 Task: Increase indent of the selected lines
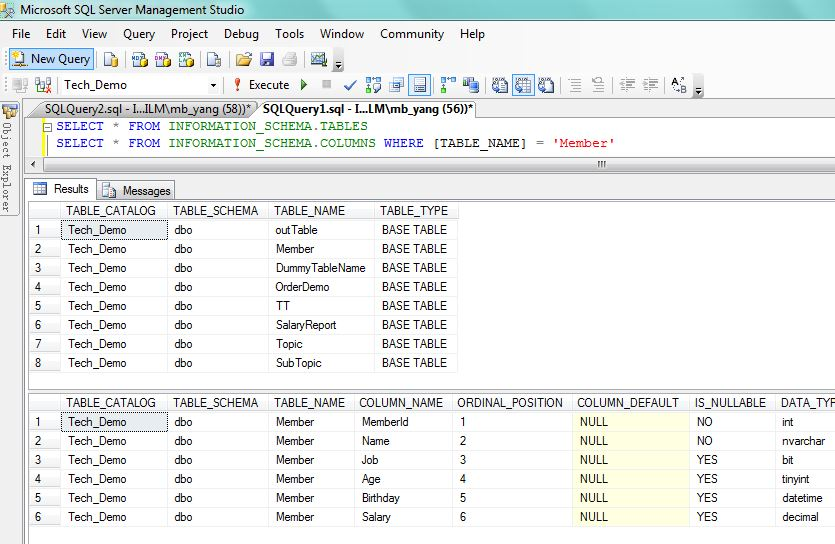pyautogui.click(x=650, y=85)
